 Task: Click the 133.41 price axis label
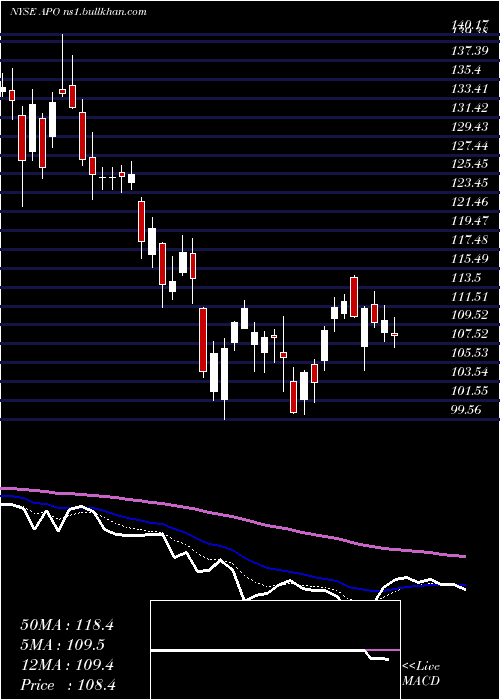(x=469, y=89)
